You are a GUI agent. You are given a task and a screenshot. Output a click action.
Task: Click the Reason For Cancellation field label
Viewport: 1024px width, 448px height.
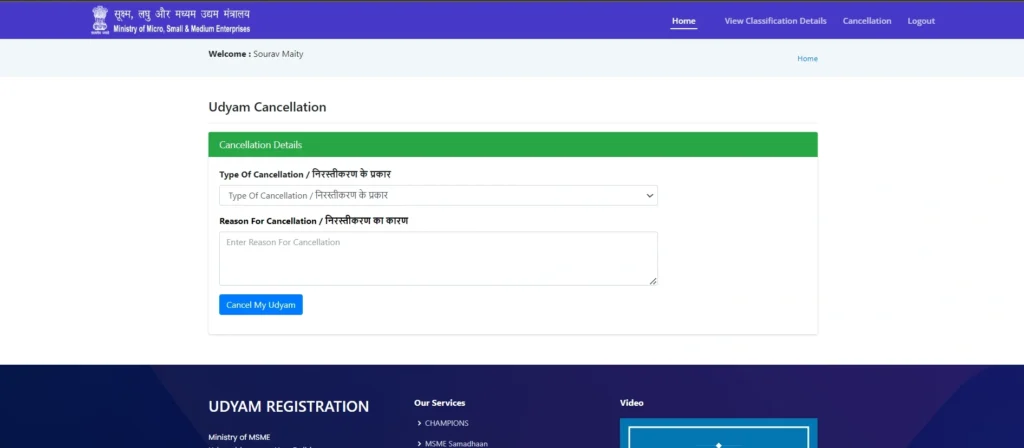tap(313, 221)
